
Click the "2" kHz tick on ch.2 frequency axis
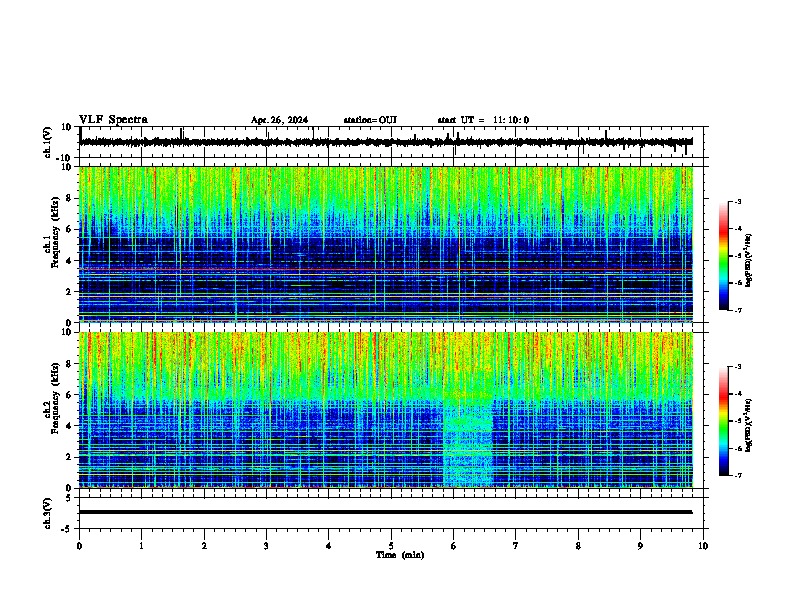click(x=69, y=457)
